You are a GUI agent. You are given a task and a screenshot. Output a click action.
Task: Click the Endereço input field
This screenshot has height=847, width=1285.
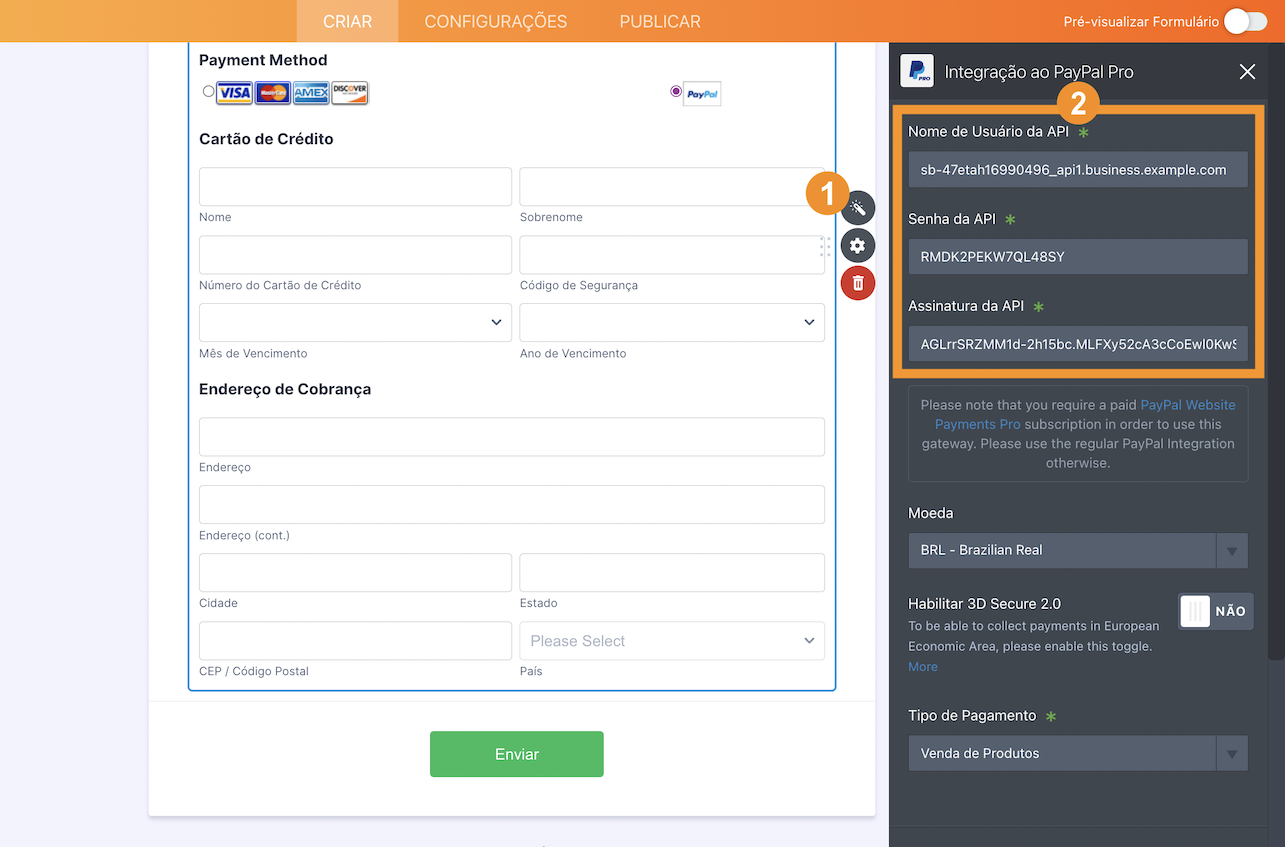(x=512, y=436)
